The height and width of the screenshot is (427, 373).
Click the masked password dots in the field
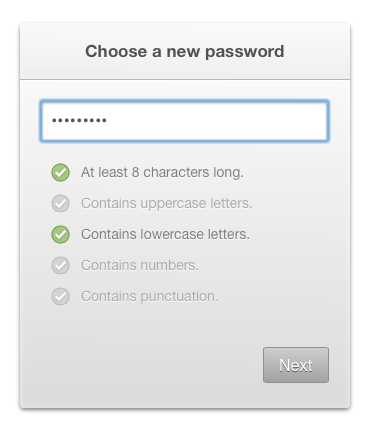pyautogui.click(x=79, y=120)
